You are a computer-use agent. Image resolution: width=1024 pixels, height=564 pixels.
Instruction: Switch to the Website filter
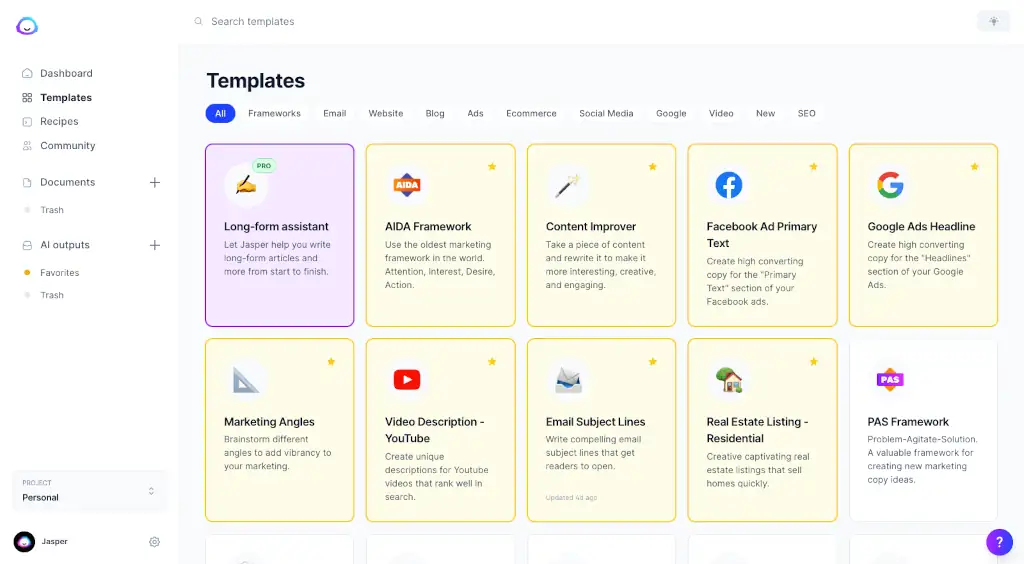coord(385,113)
